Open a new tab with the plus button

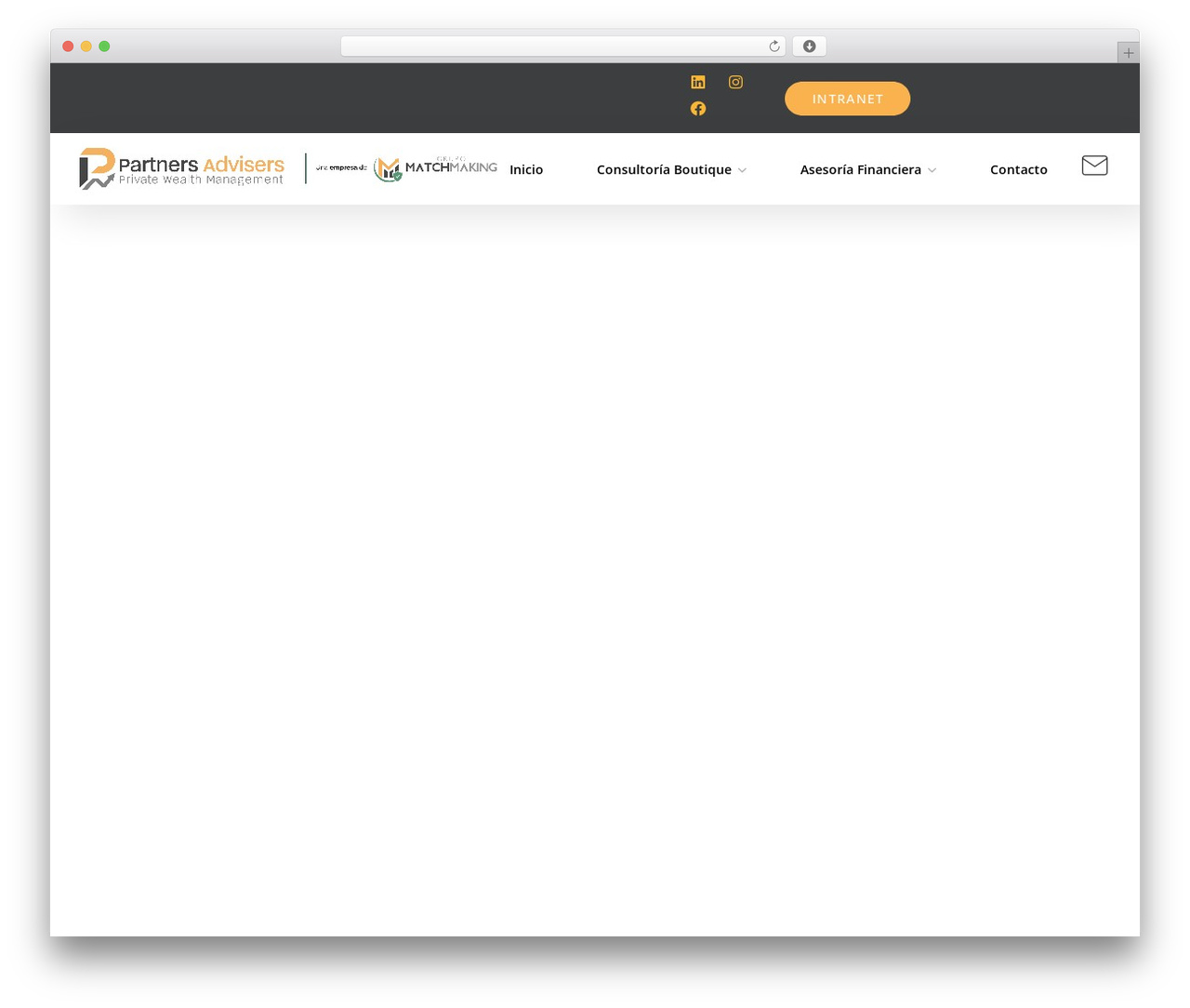(x=1128, y=53)
